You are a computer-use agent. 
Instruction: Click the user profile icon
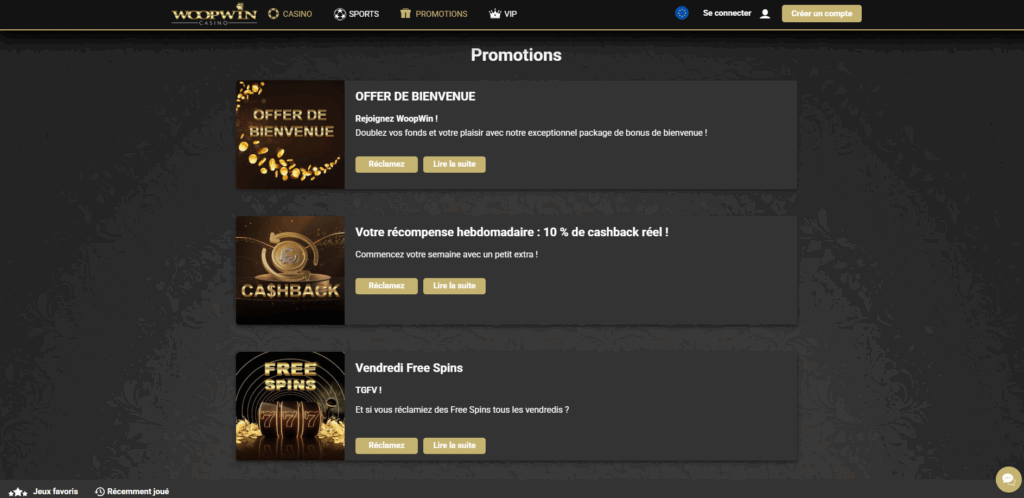tap(765, 14)
